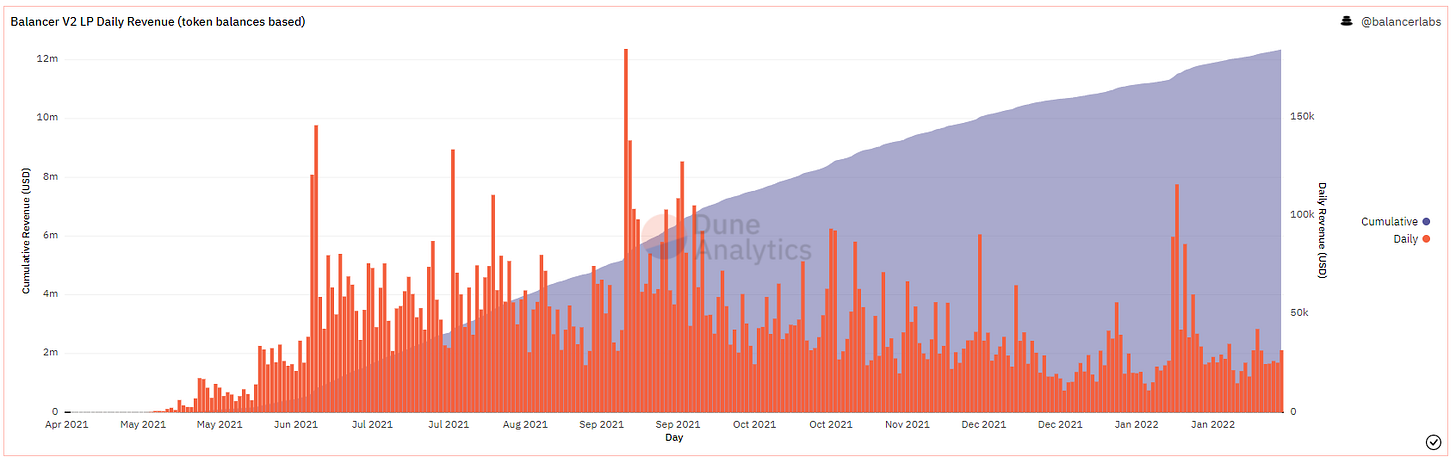Click the 4m cumulative axis label

[52, 294]
